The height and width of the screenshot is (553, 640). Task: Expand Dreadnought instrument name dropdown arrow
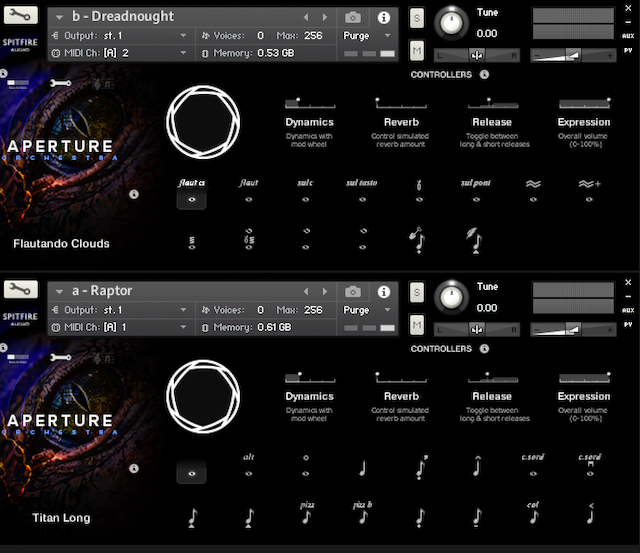pyautogui.click(x=60, y=17)
